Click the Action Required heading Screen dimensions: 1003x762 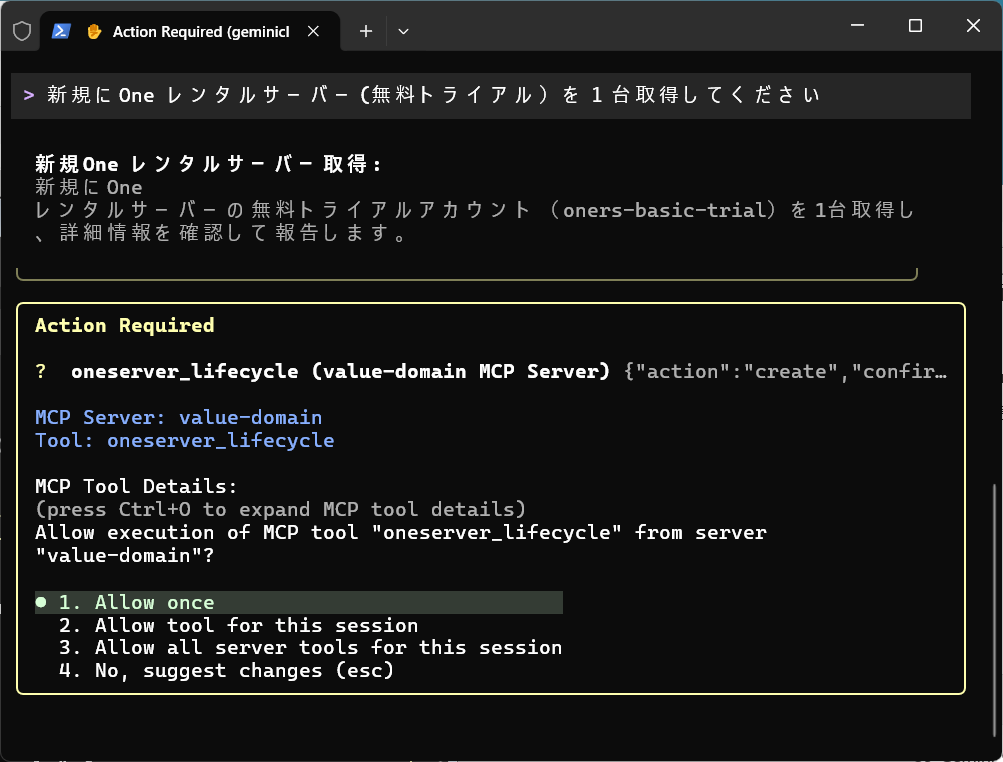tap(125, 325)
